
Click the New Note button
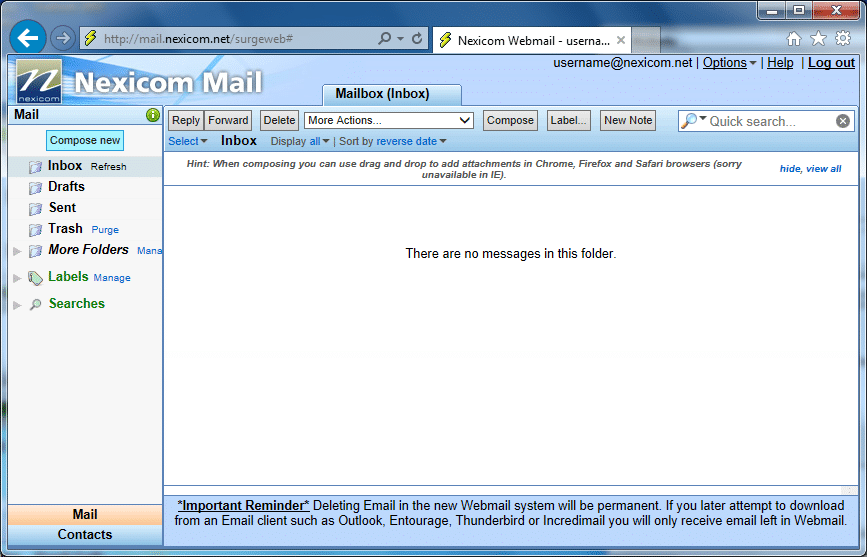point(628,120)
